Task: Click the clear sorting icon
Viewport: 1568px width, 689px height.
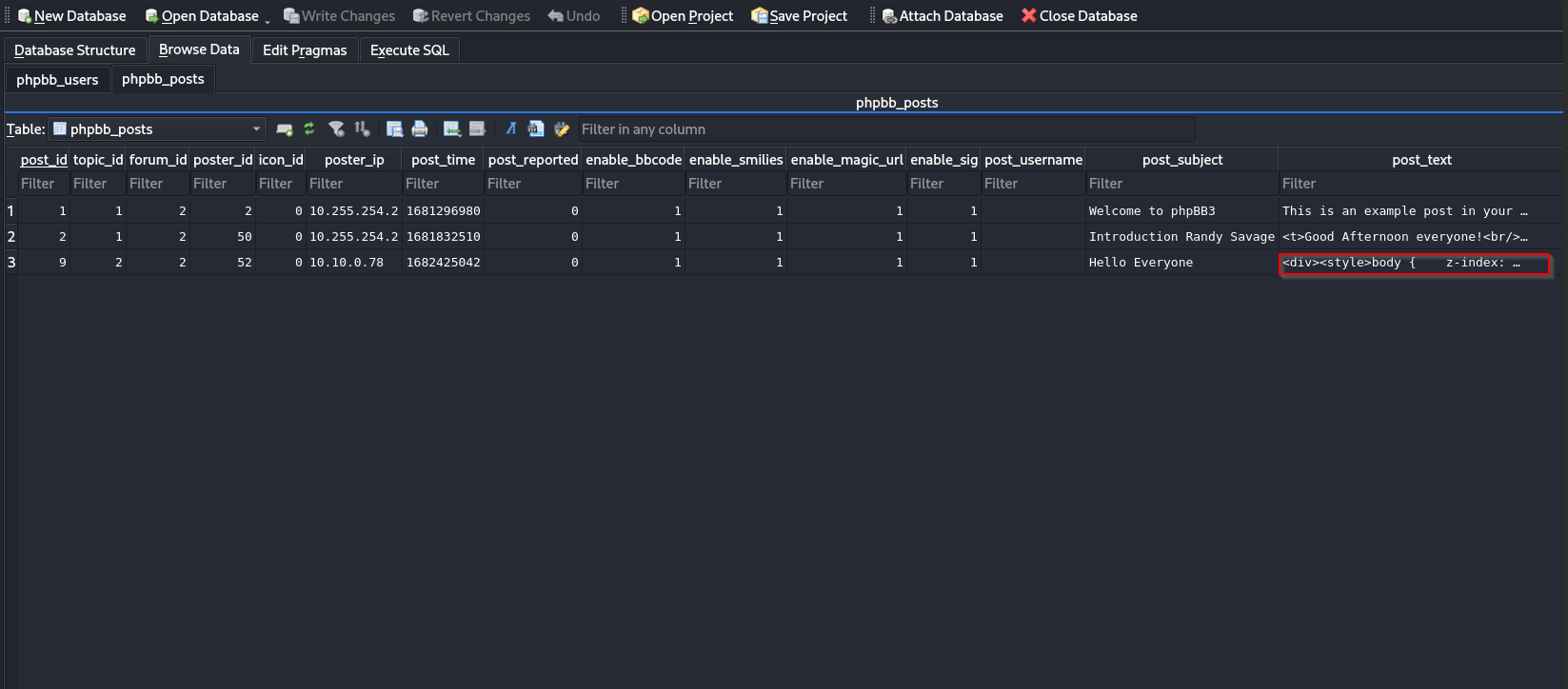Action: tap(362, 129)
